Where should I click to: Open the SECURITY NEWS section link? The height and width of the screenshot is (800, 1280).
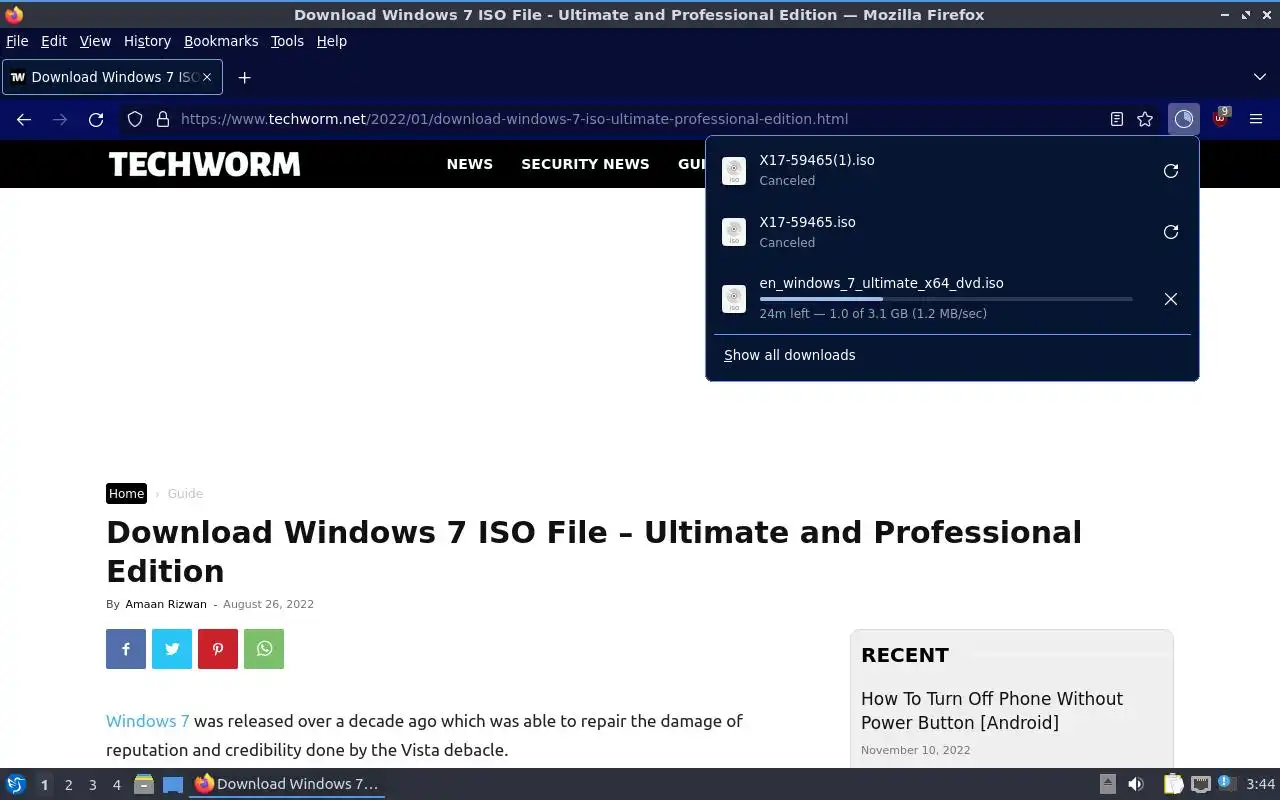tap(585, 164)
